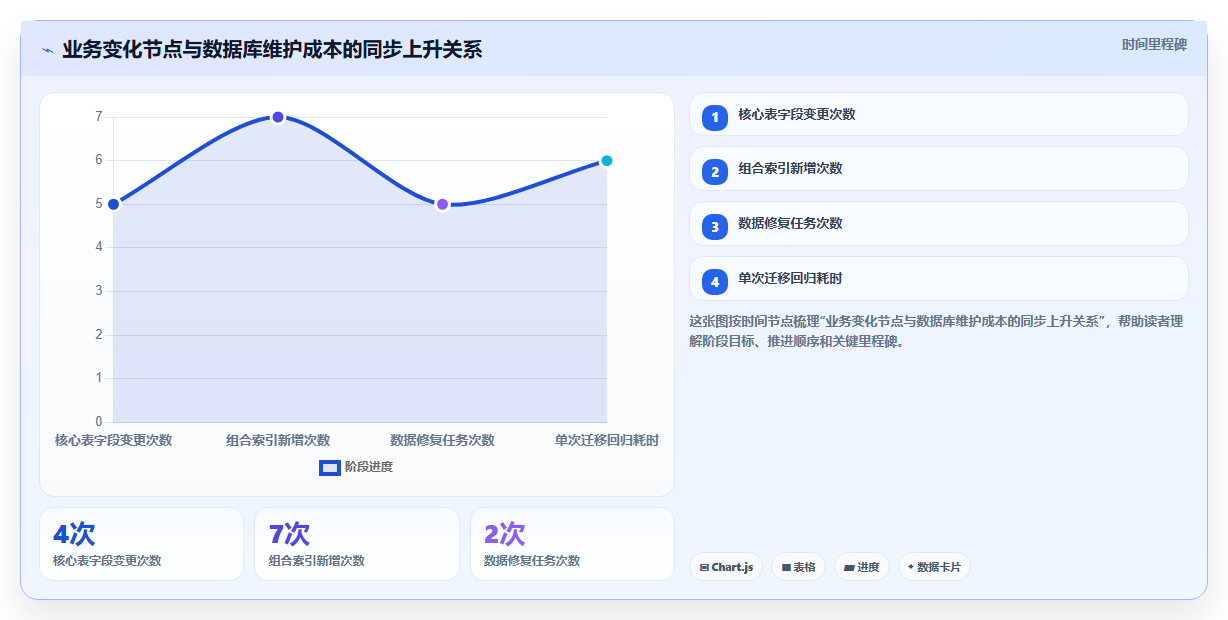Click the y-axis value 0
The height and width of the screenshot is (620, 1228).
click(x=99, y=421)
